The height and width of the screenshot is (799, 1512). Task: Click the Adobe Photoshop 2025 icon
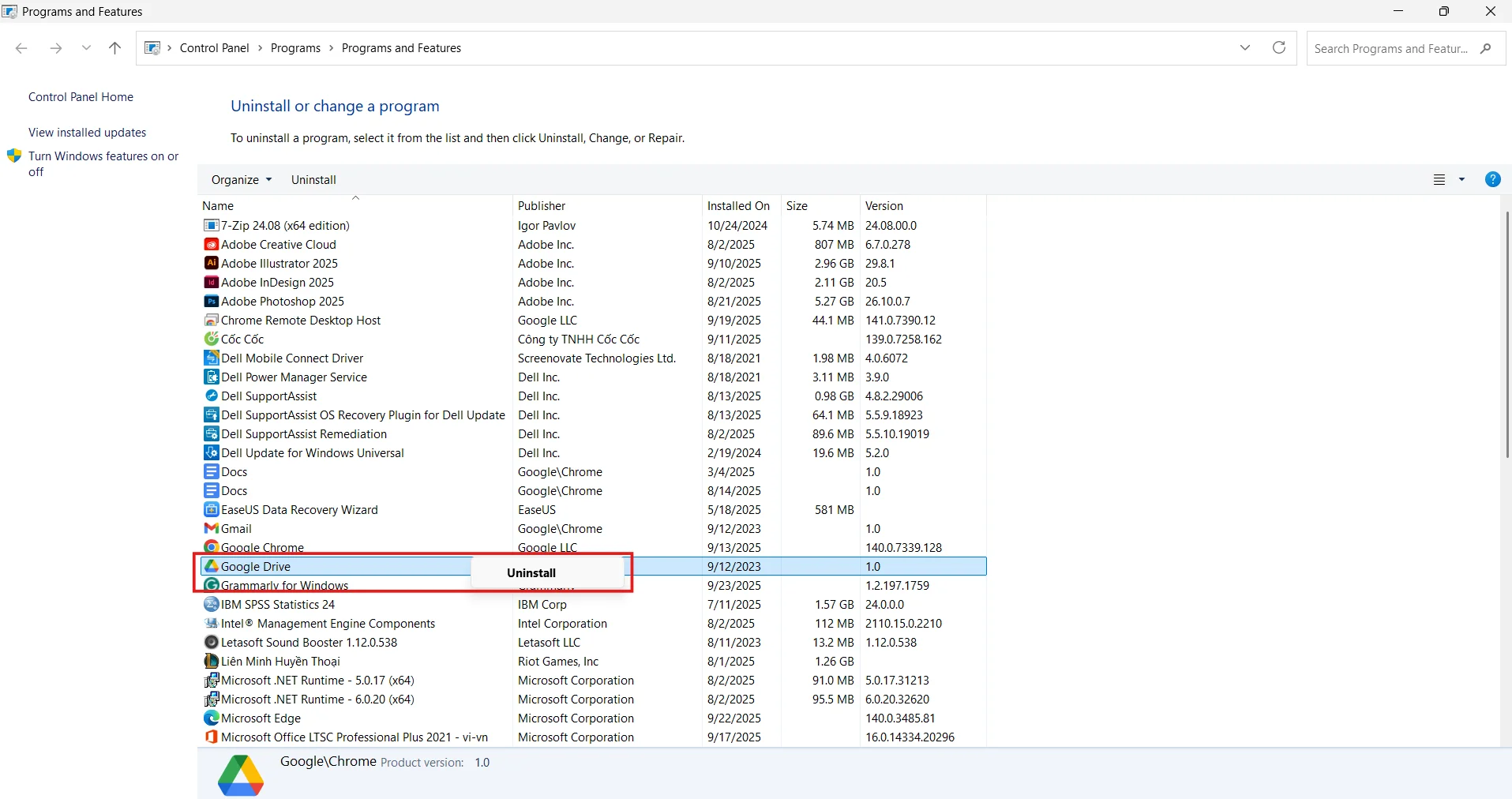(x=212, y=302)
